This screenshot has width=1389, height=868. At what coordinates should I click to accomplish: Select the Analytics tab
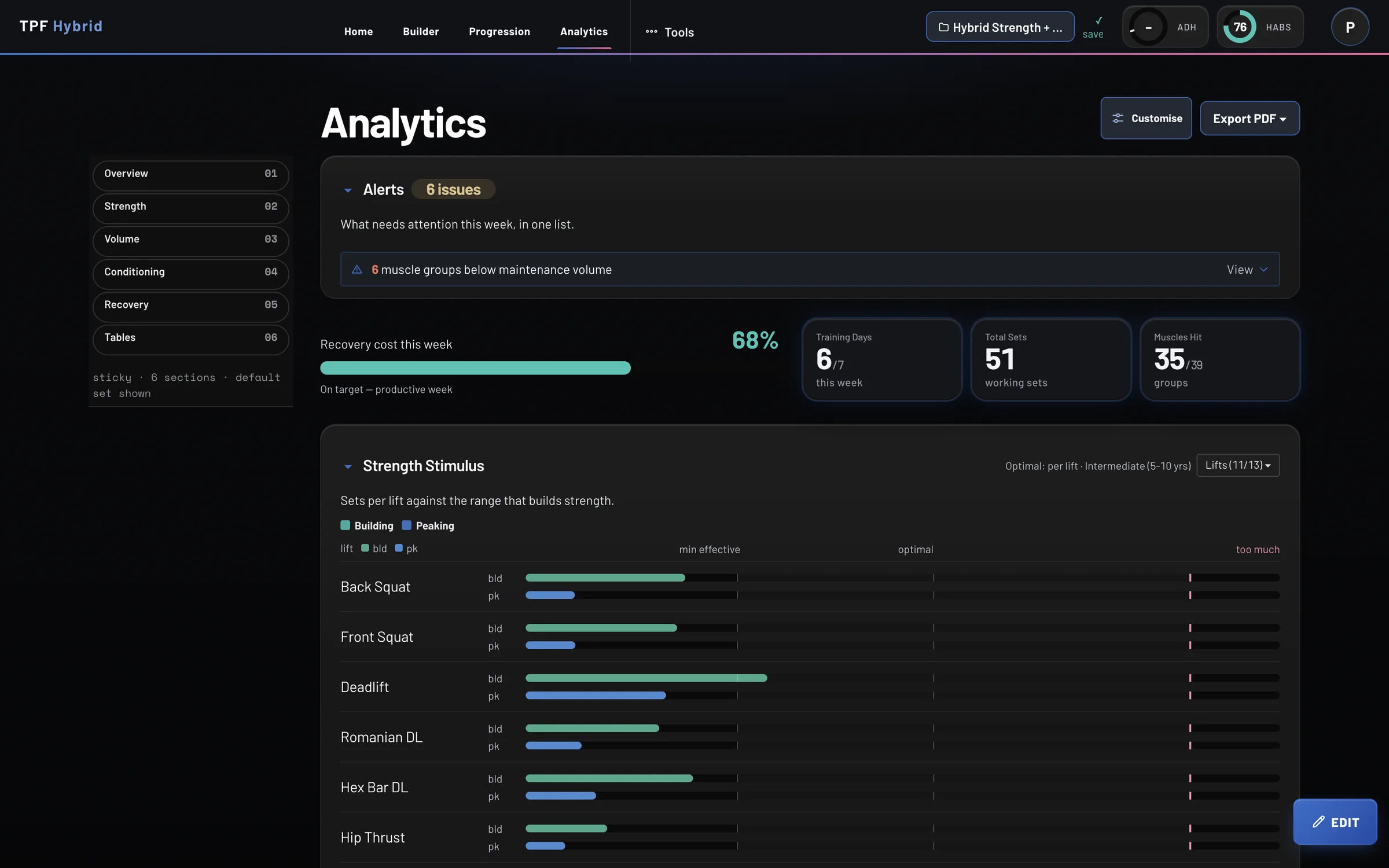[584, 31]
